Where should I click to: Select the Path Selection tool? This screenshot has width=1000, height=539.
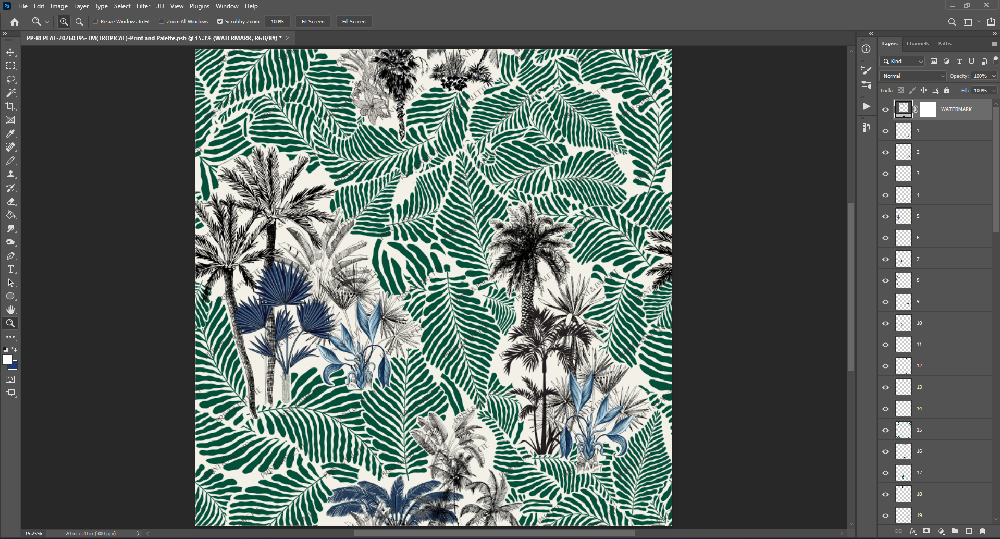11,283
